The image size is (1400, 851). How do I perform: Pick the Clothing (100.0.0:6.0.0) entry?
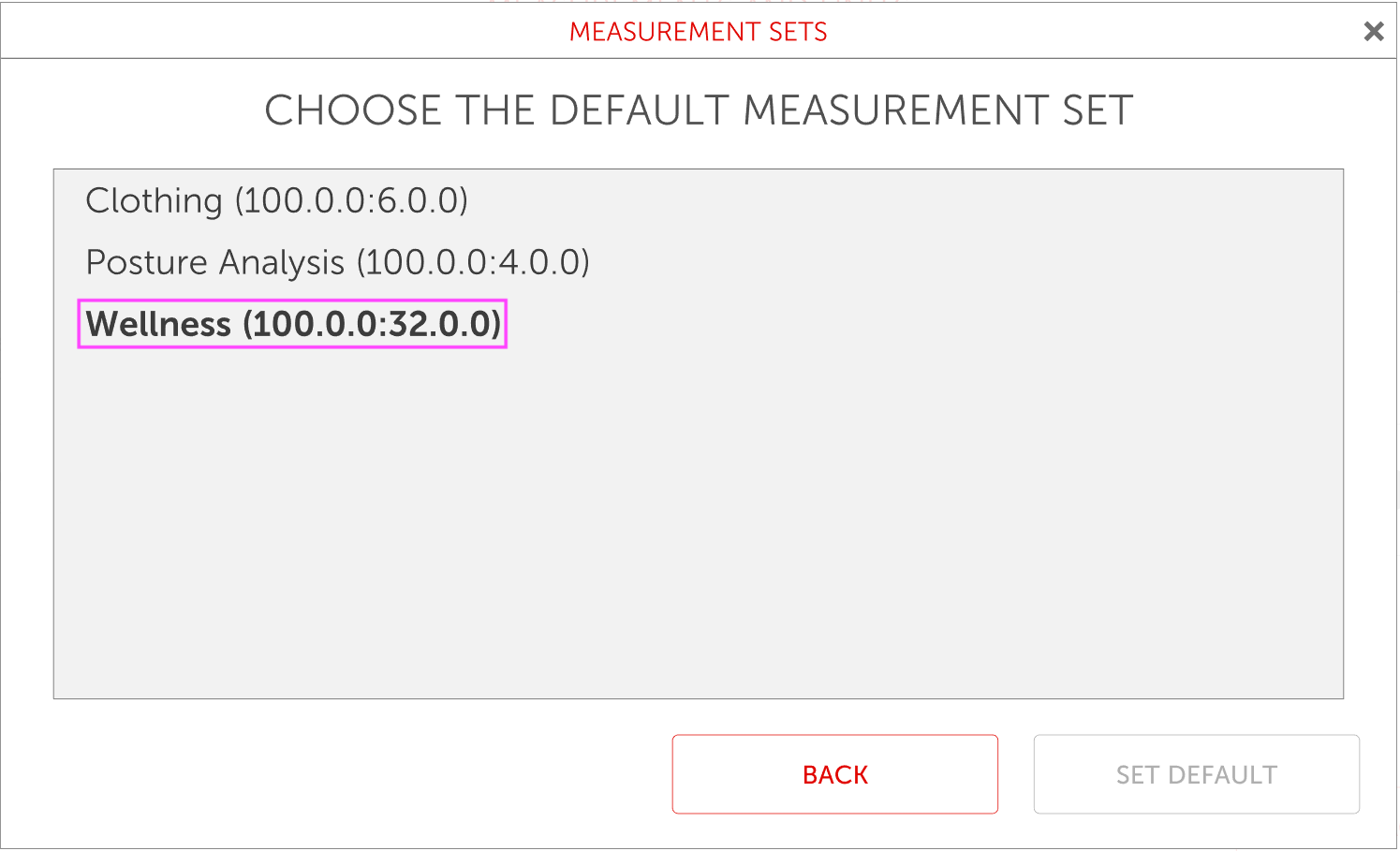[x=276, y=201]
